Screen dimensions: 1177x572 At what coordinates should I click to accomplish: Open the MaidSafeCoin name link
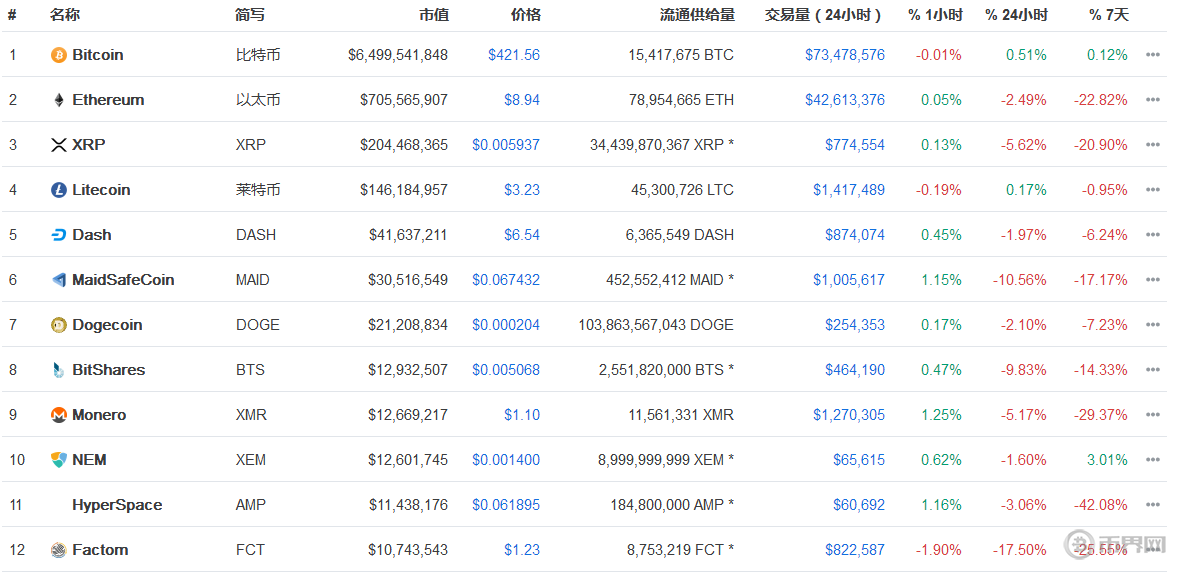(x=123, y=280)
